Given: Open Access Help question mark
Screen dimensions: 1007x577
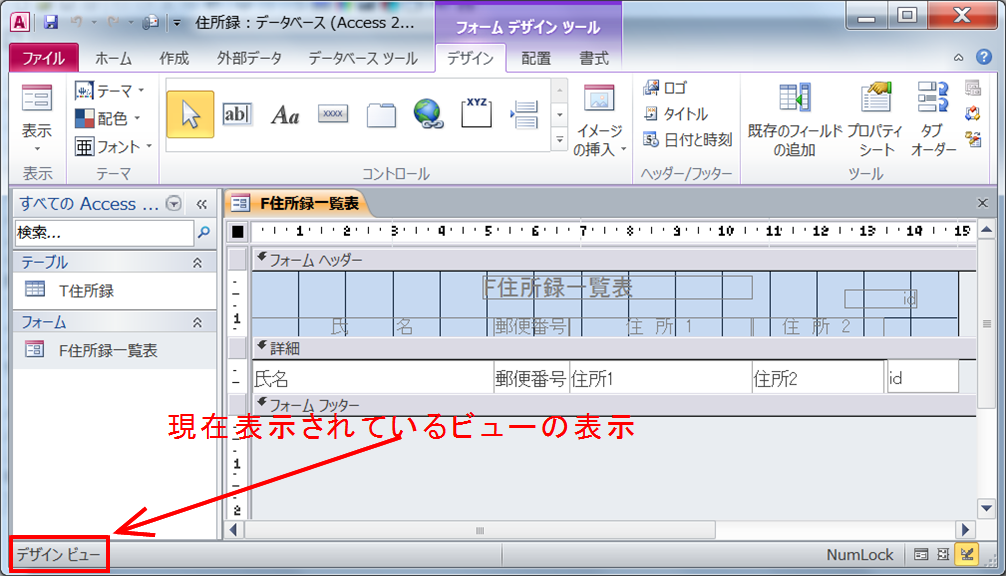Looking at the screenshot, I should [x=984, y=57].
